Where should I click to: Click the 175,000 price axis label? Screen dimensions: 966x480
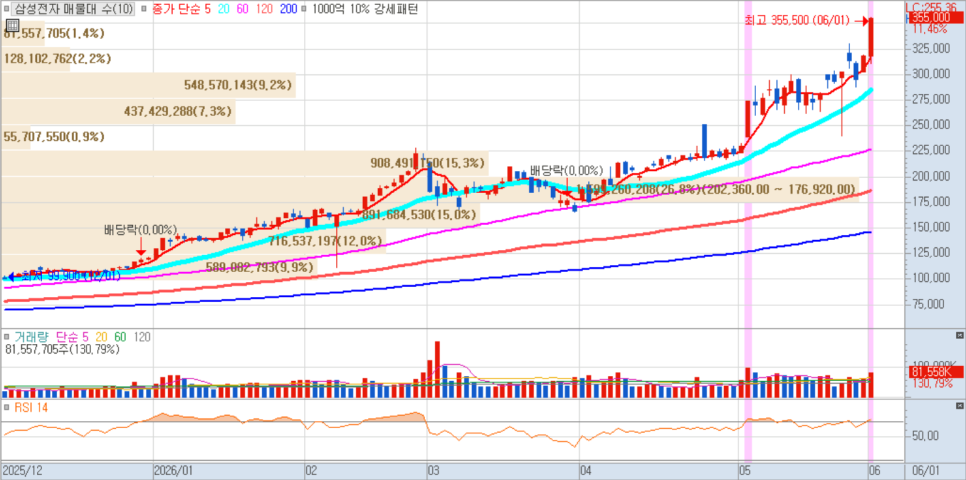click(931, 201)
